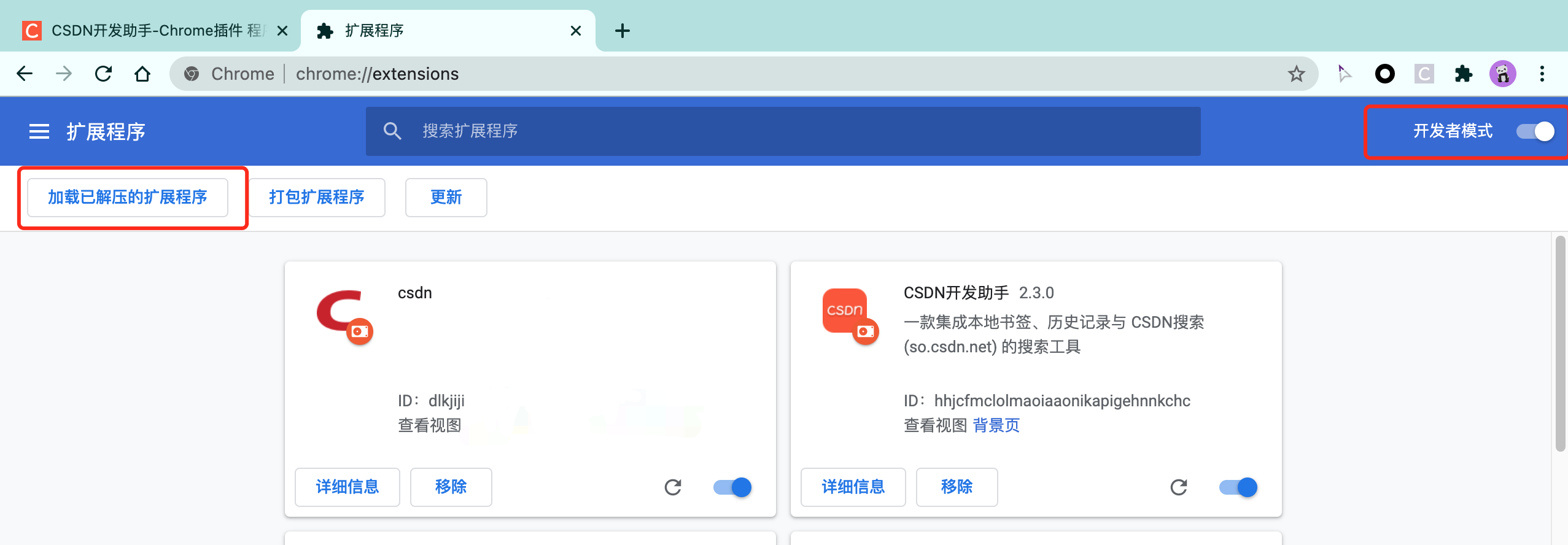Image resolution: width=1568 pixels, height=545 pixels.
Task: Disable the CSDN开发助手 extension toggle
Action: [x=1238, y=487]
